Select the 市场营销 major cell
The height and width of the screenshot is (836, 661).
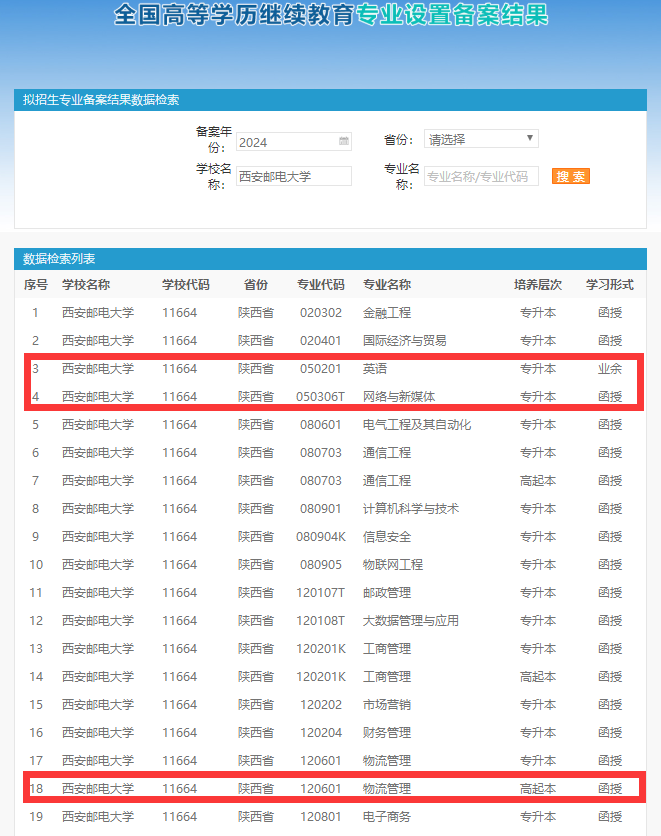coord(387,705)
